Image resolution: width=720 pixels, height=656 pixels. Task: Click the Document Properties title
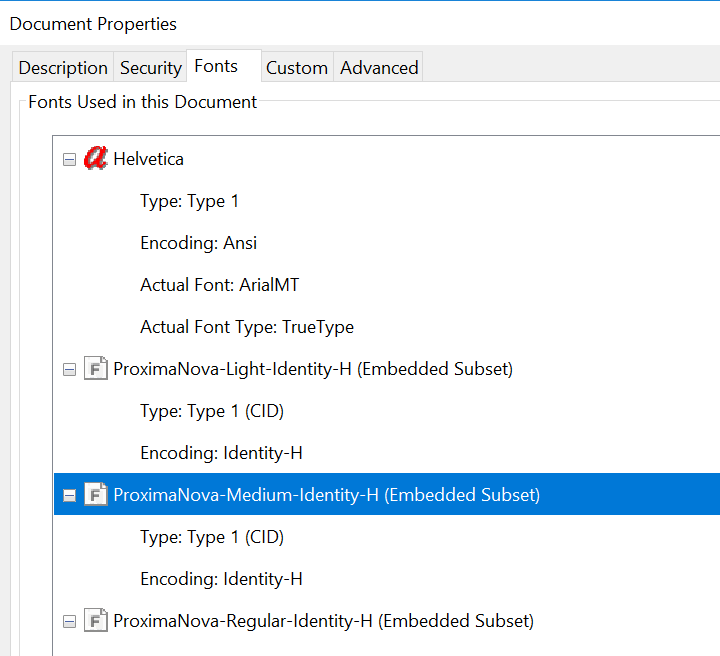click(x=93, y=24)
